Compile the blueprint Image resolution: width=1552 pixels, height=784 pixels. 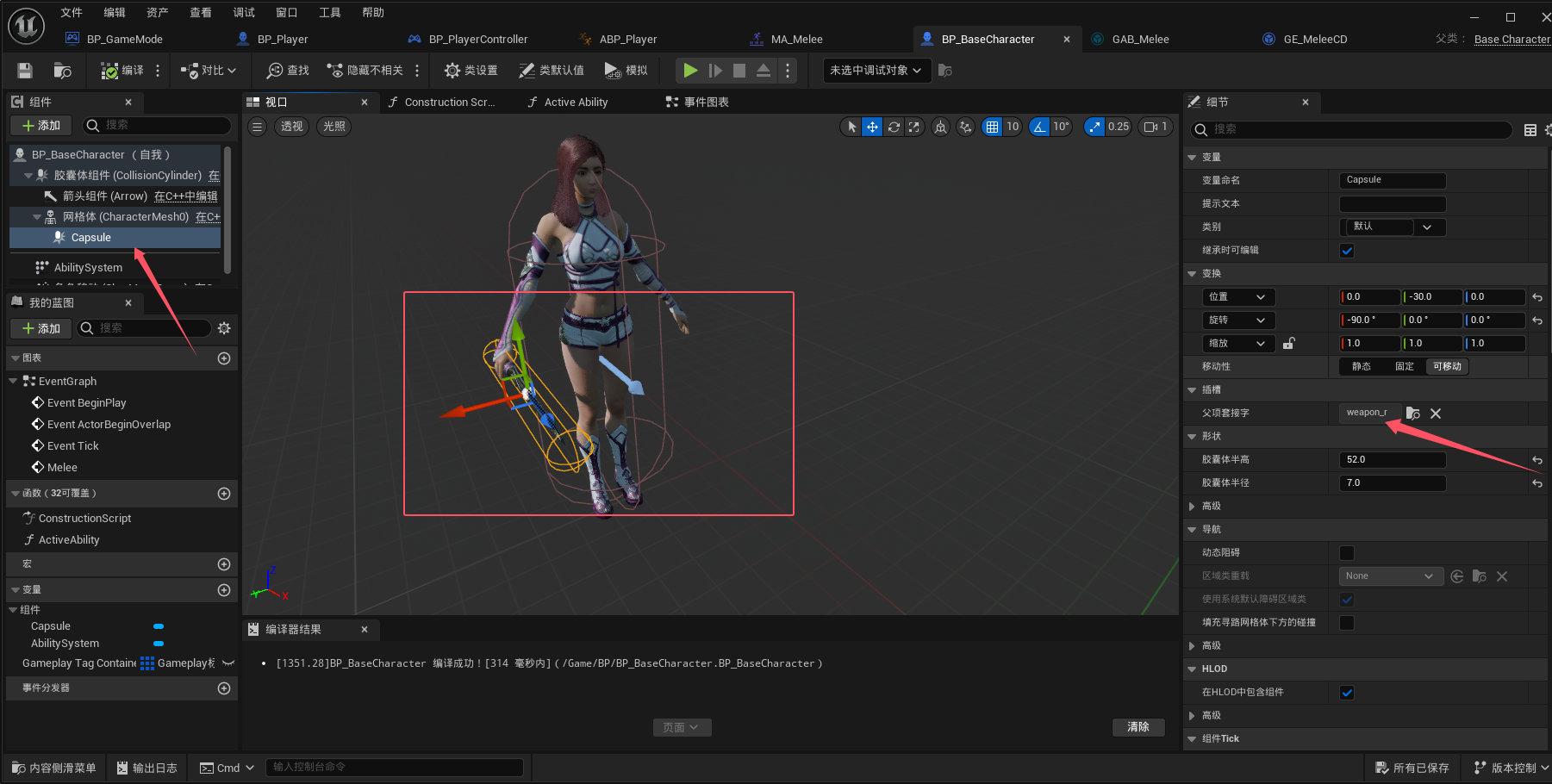point(122,71)
